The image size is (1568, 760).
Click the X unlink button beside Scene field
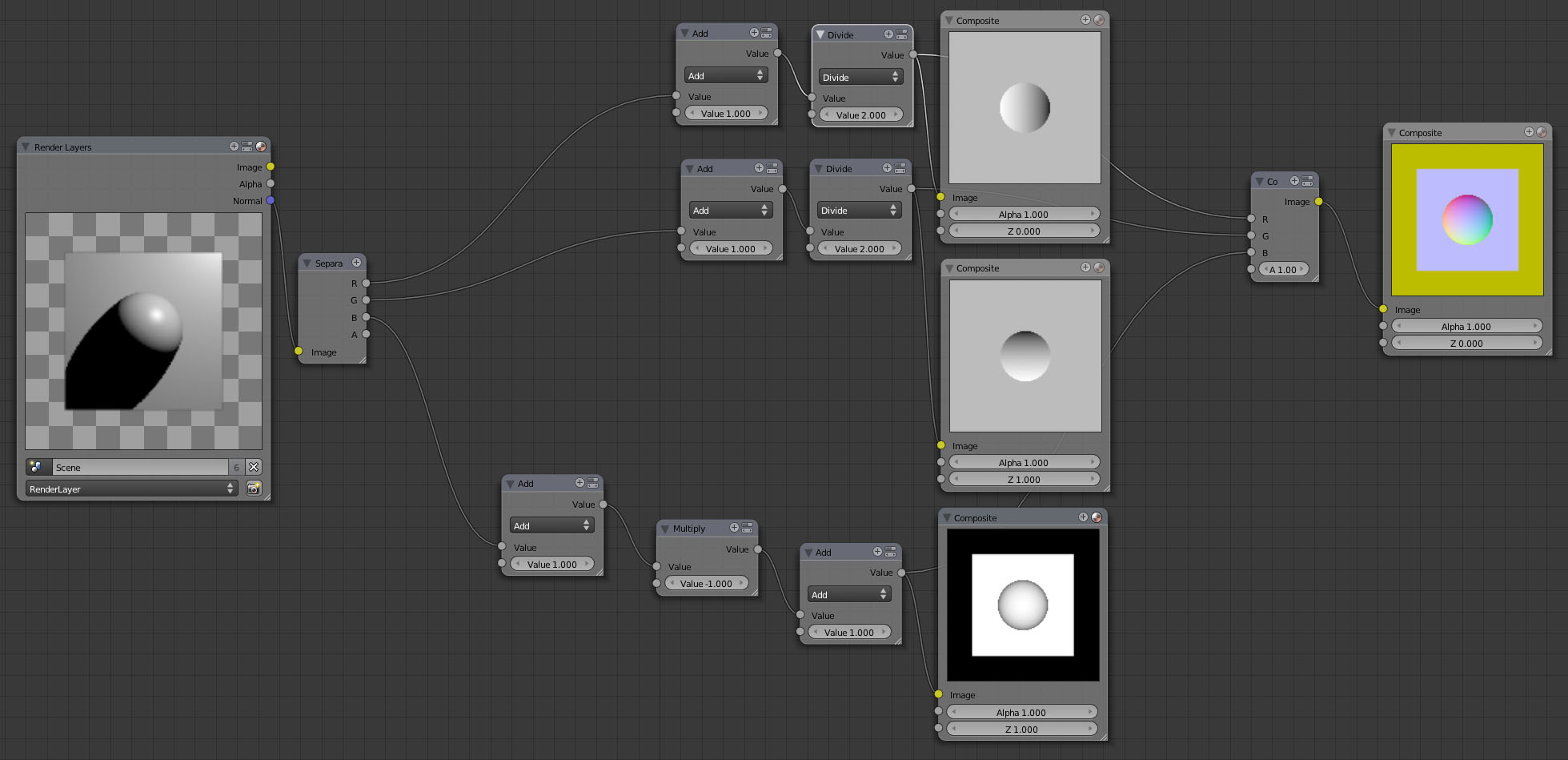coord(254,467)
